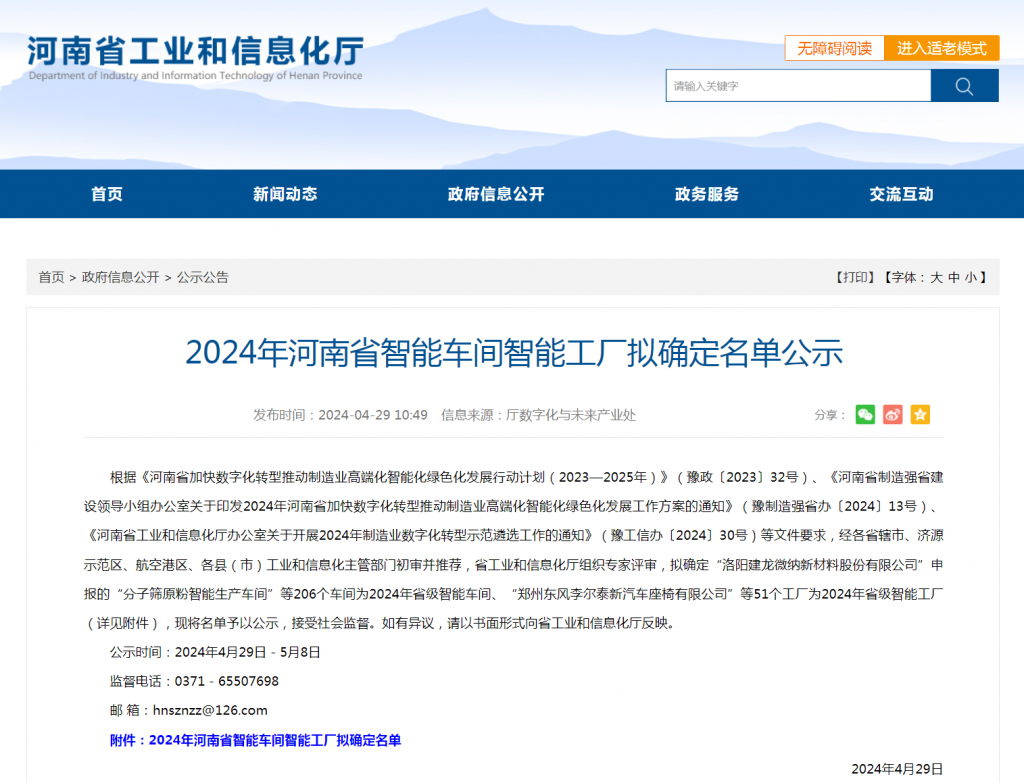Set font size to 中

953,278
